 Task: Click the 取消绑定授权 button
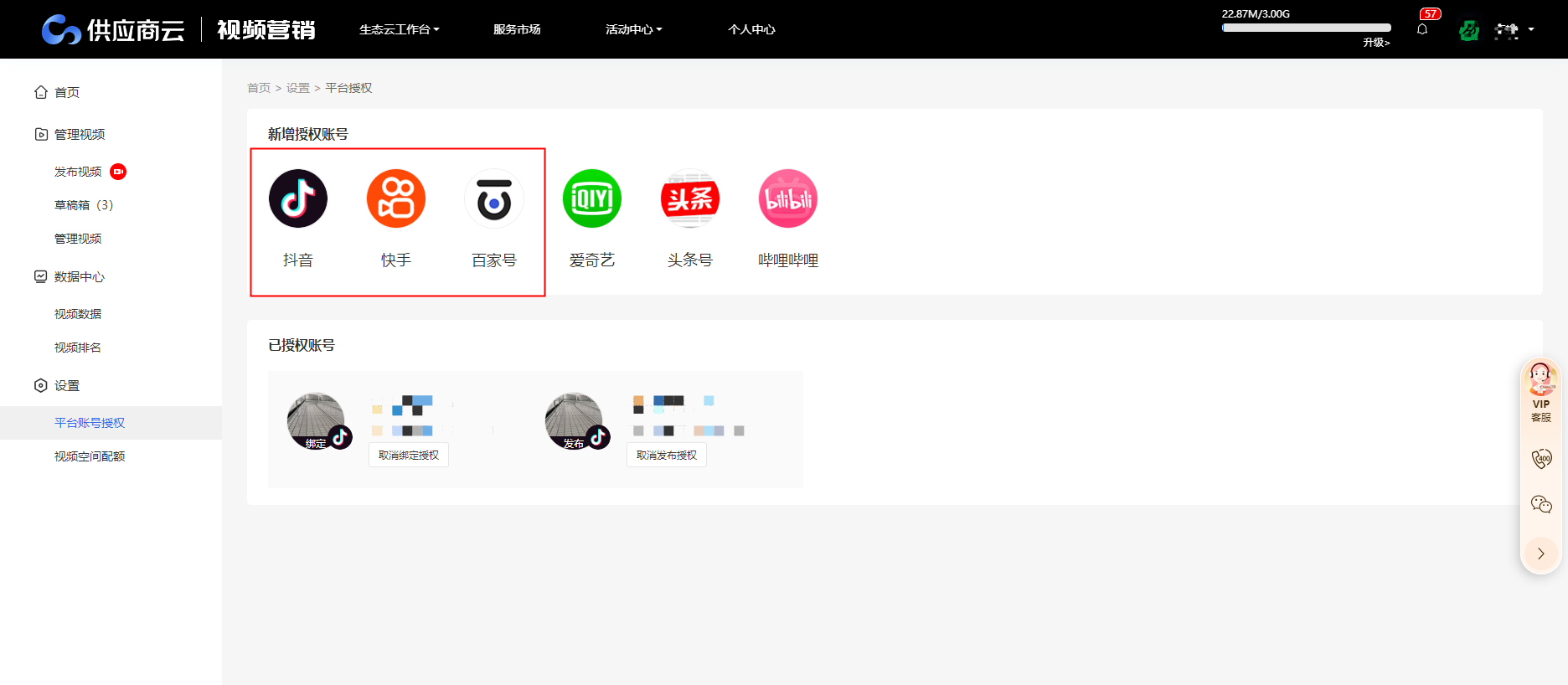[409, 456]
